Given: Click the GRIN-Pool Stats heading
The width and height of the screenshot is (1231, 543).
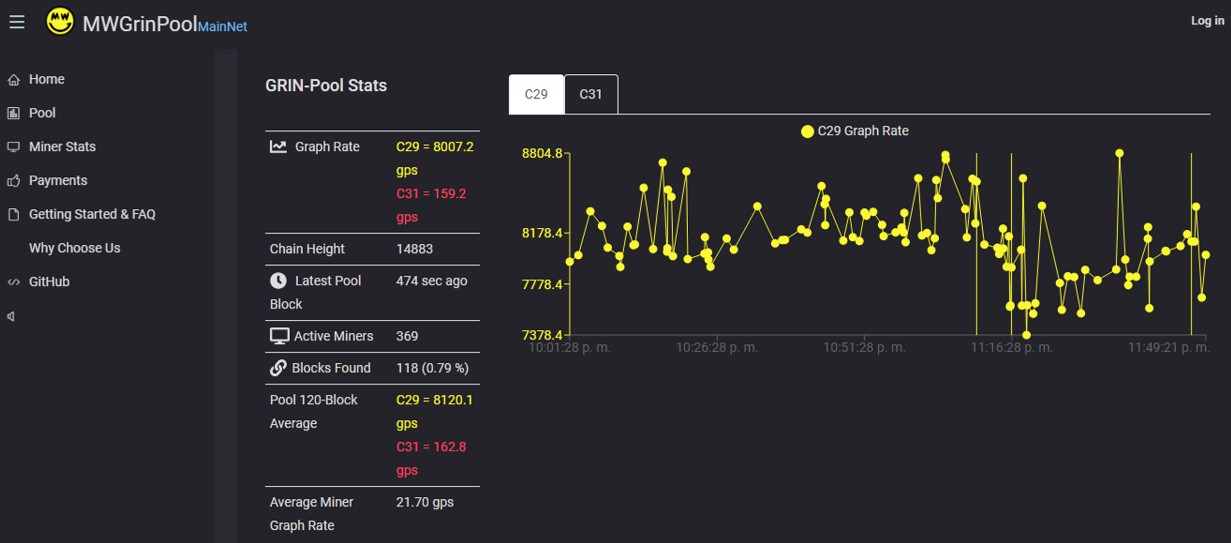Looking at the screenshot, I should coord(326,86).
